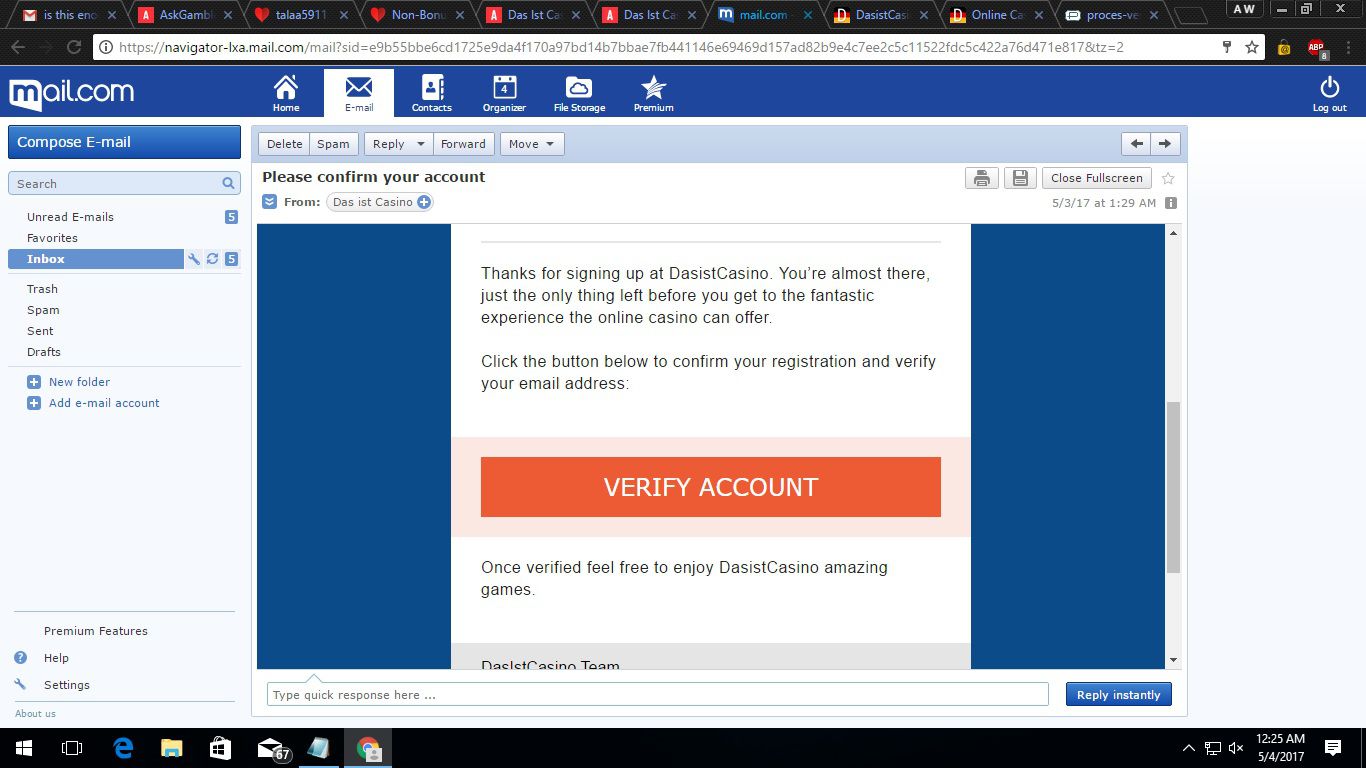
Task: Click Reply instantly button
Action: click(x=1118, y=695)
